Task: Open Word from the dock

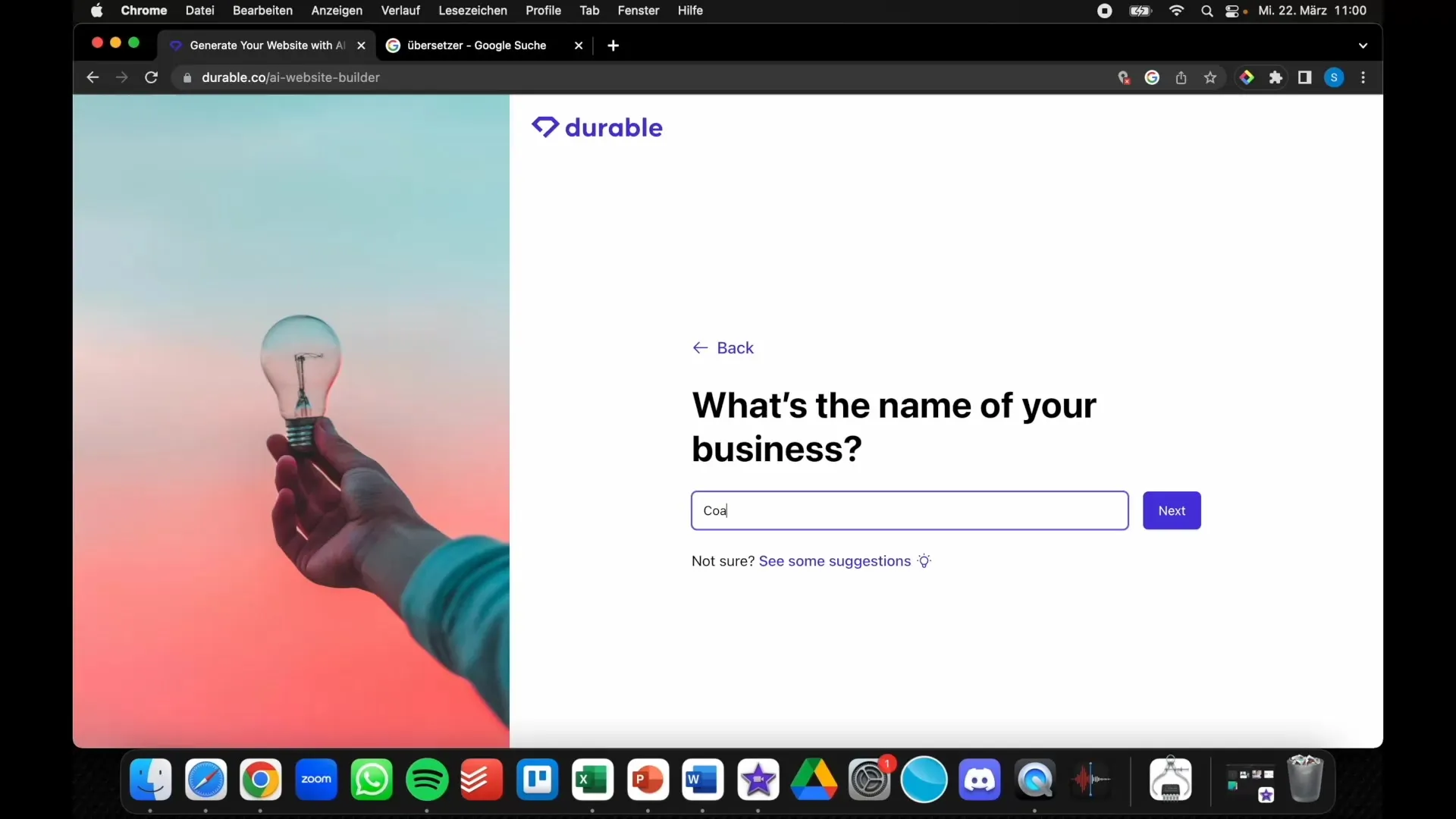Action: pyautogui.click(x=702, y=780)
